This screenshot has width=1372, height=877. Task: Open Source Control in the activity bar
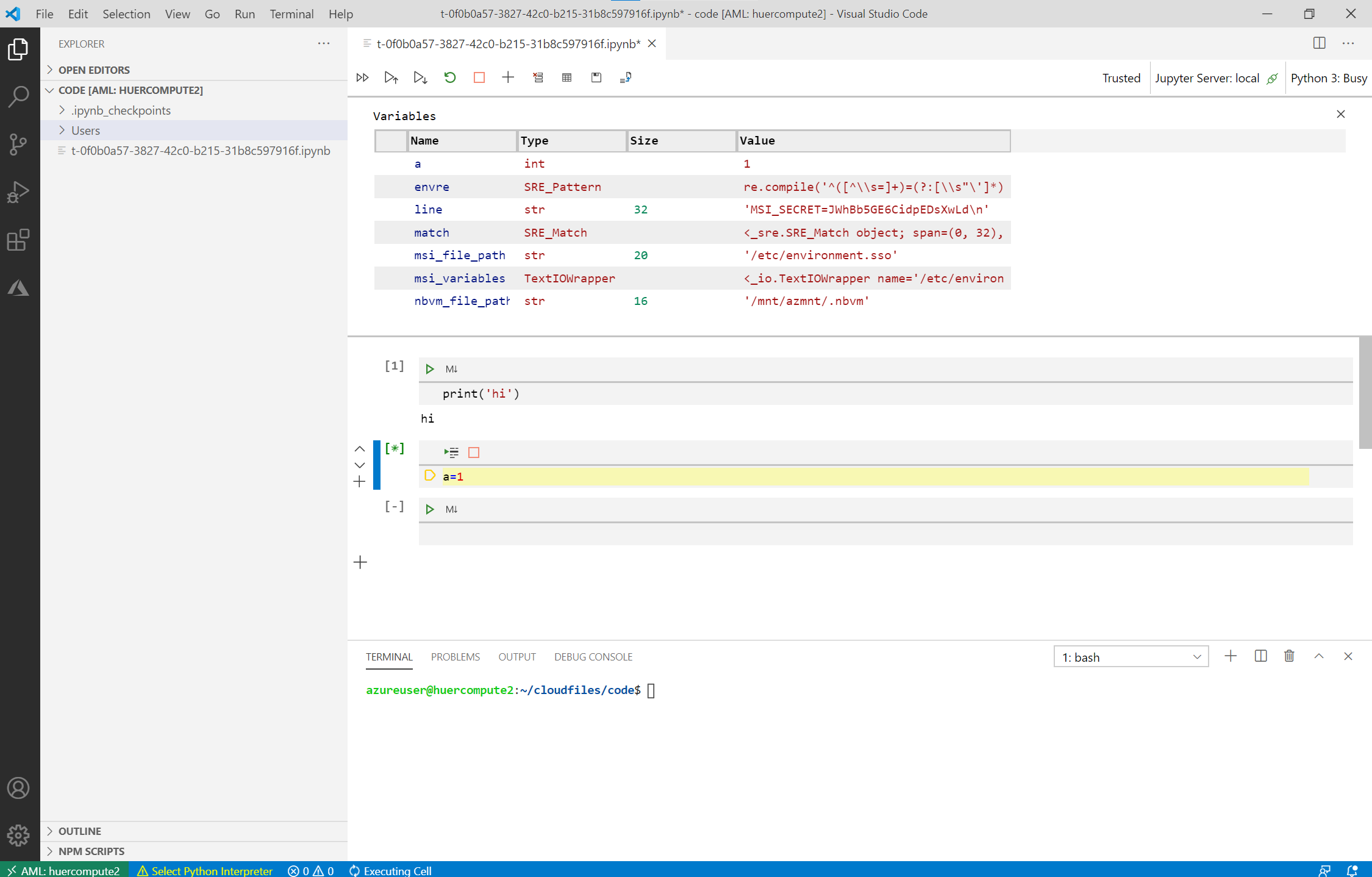point(19,144)
